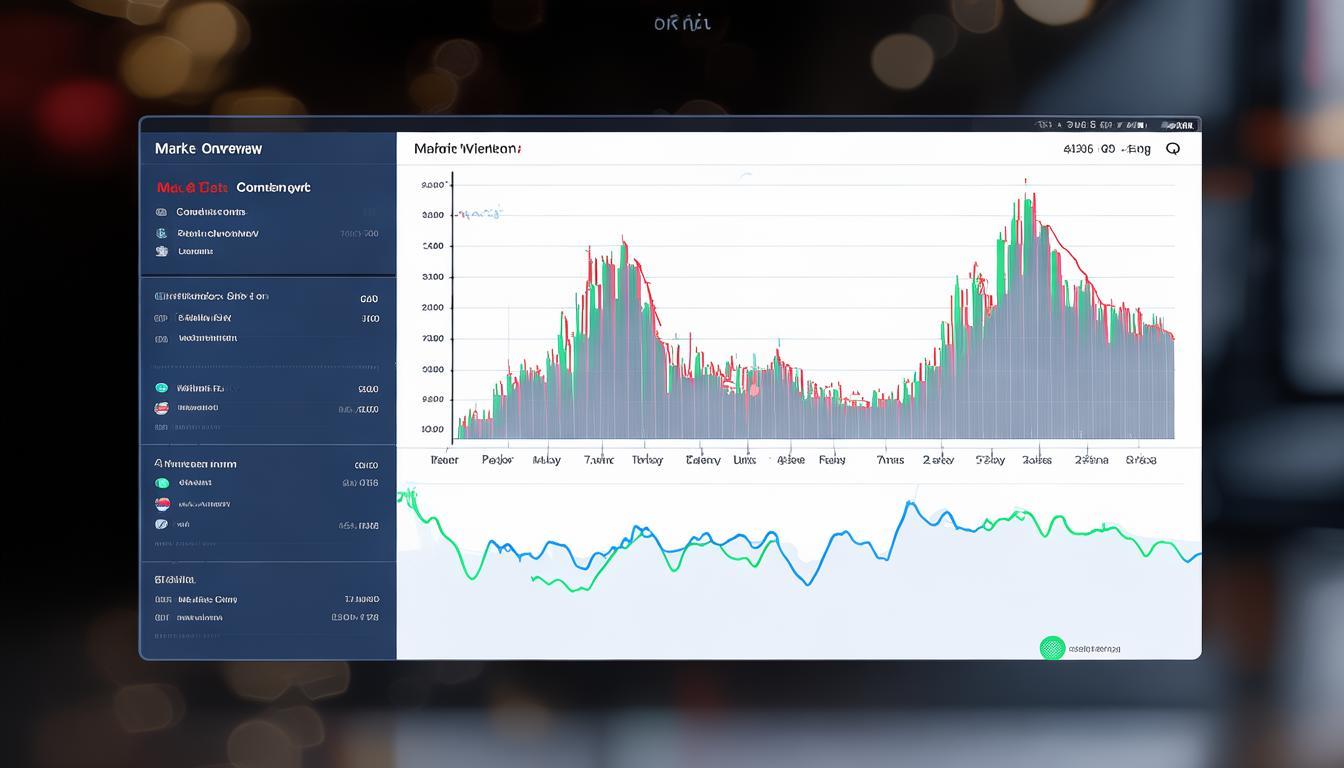The width and height of the screenshot is (1344, 768).
Task: Click the blue line peak in the lower chart
Action: pyautogui.click(x=909, y=504)
